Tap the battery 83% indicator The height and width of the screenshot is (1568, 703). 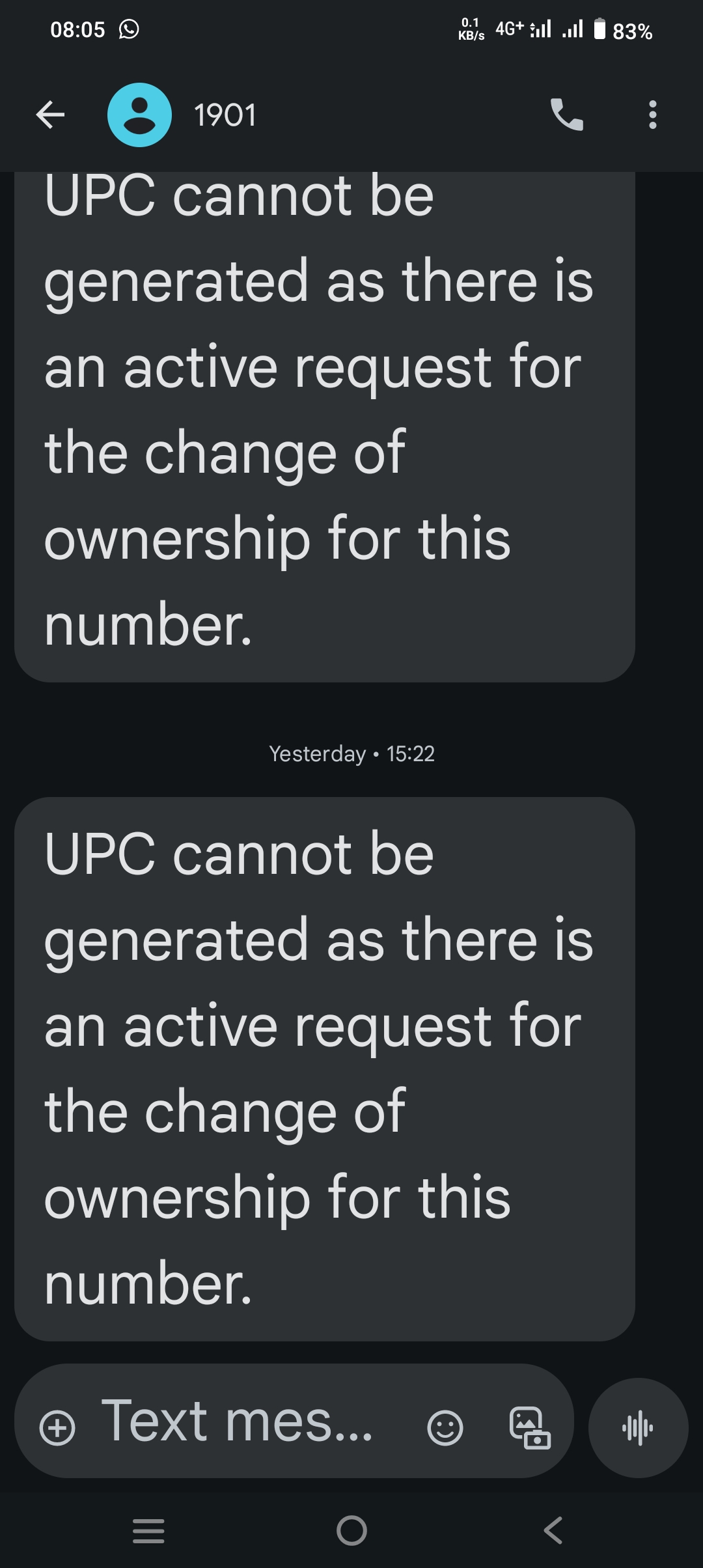click(x=623, y=30)
